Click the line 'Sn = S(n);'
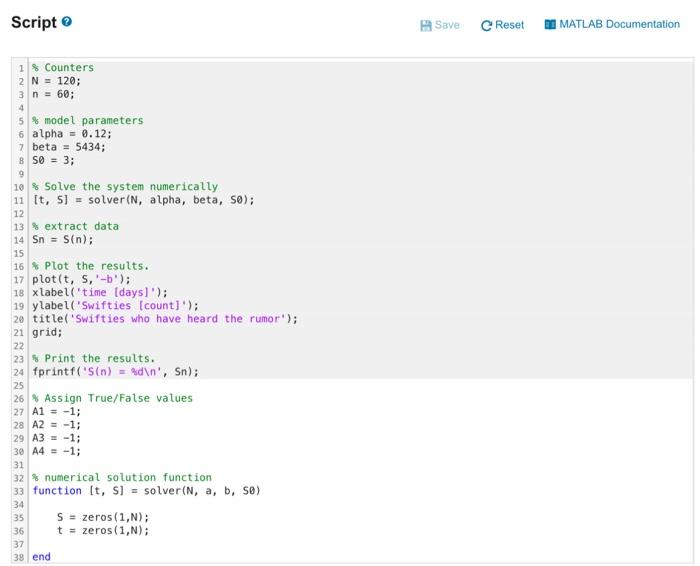This screenshot has width=700, height=566. coord(62,240)
